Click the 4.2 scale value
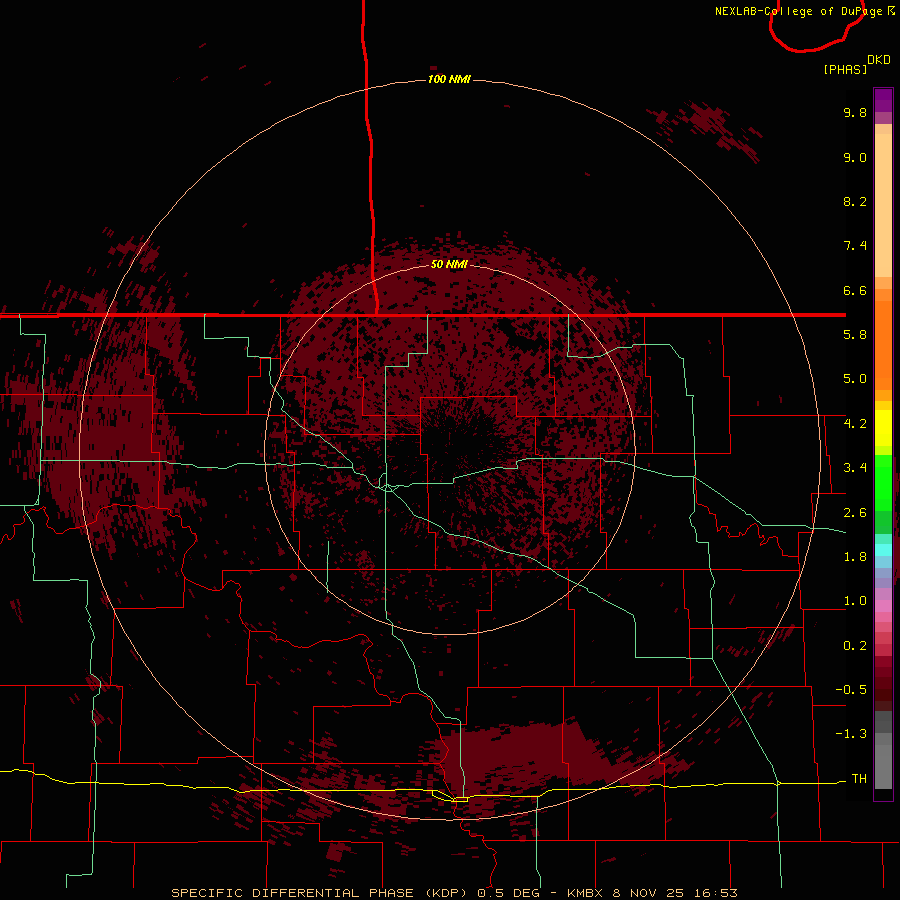Screen dimensions: 900x900 855,424
